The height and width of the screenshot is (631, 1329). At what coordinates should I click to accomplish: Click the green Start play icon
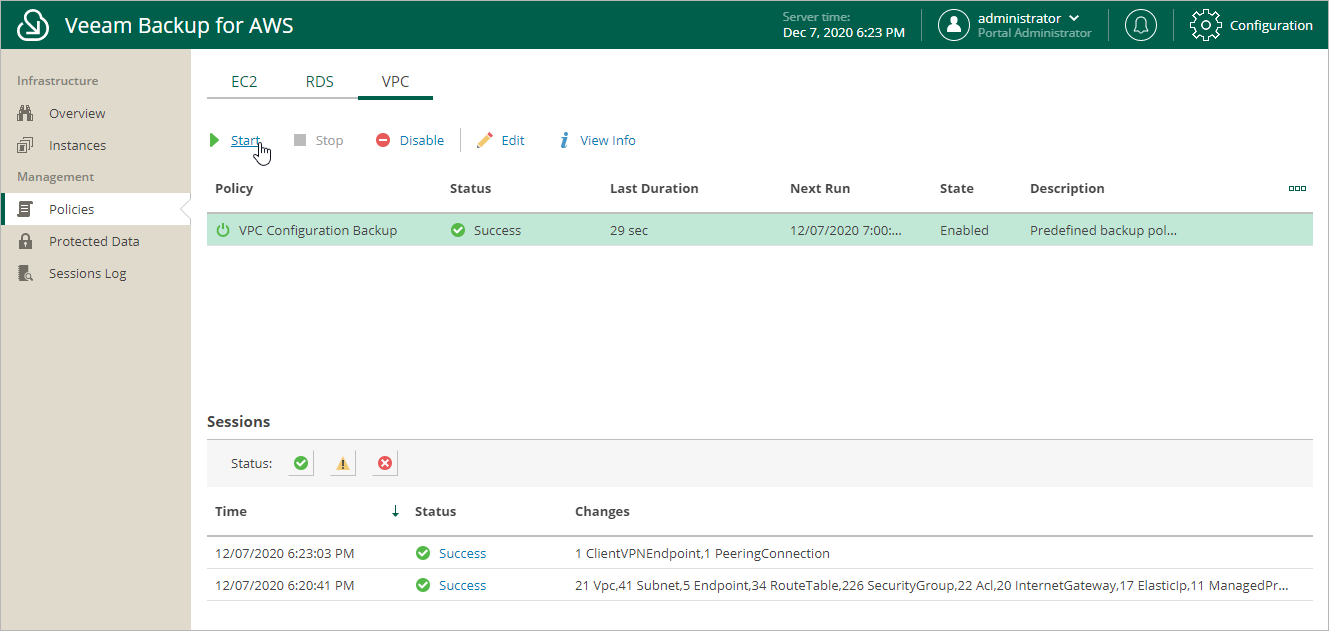tap(214, 141)
